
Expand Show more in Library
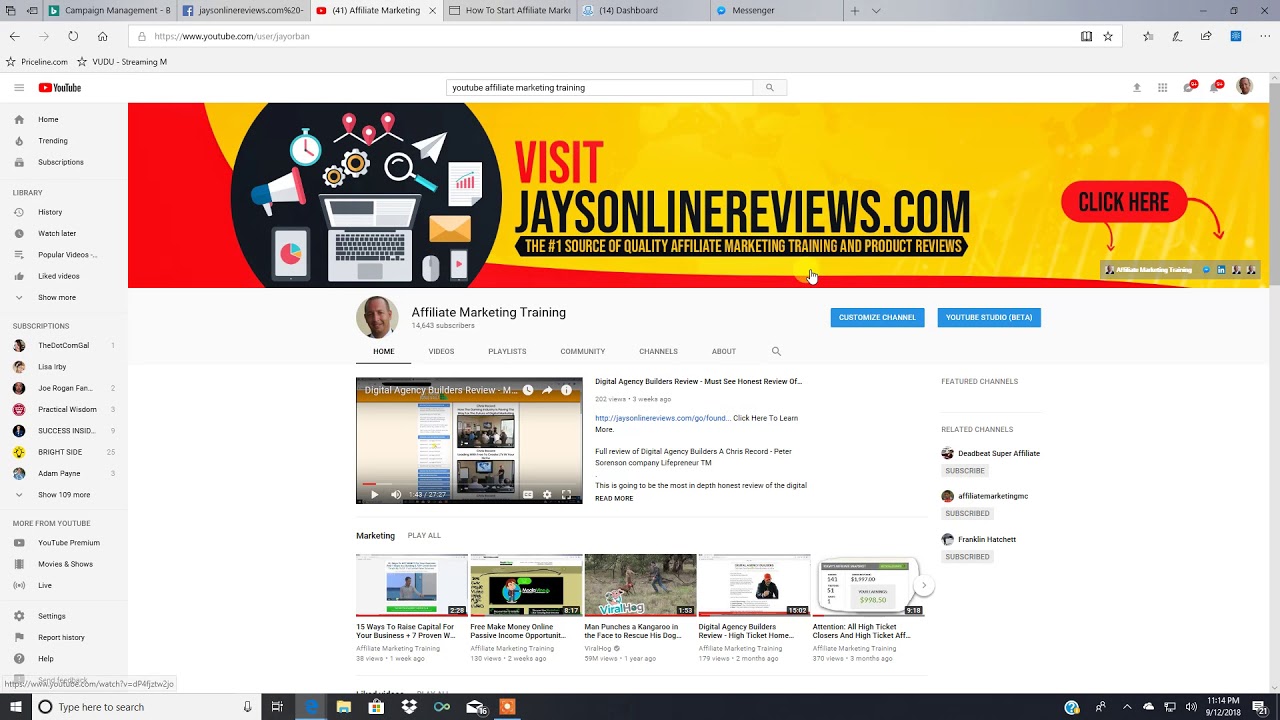click(64, 297)
